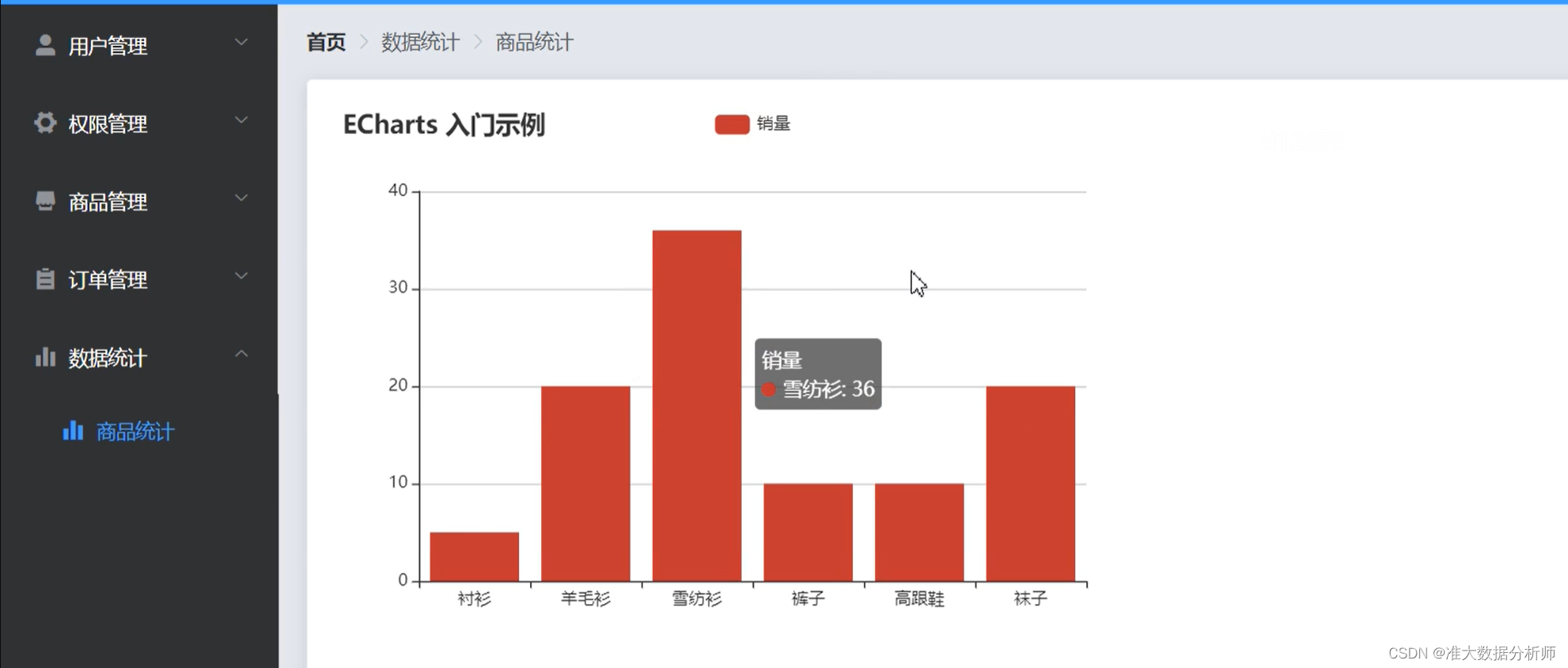This screenshot has width=1568, height=668.
Task: Expand the 用户管理 chevron
Action: pos(241,42)
